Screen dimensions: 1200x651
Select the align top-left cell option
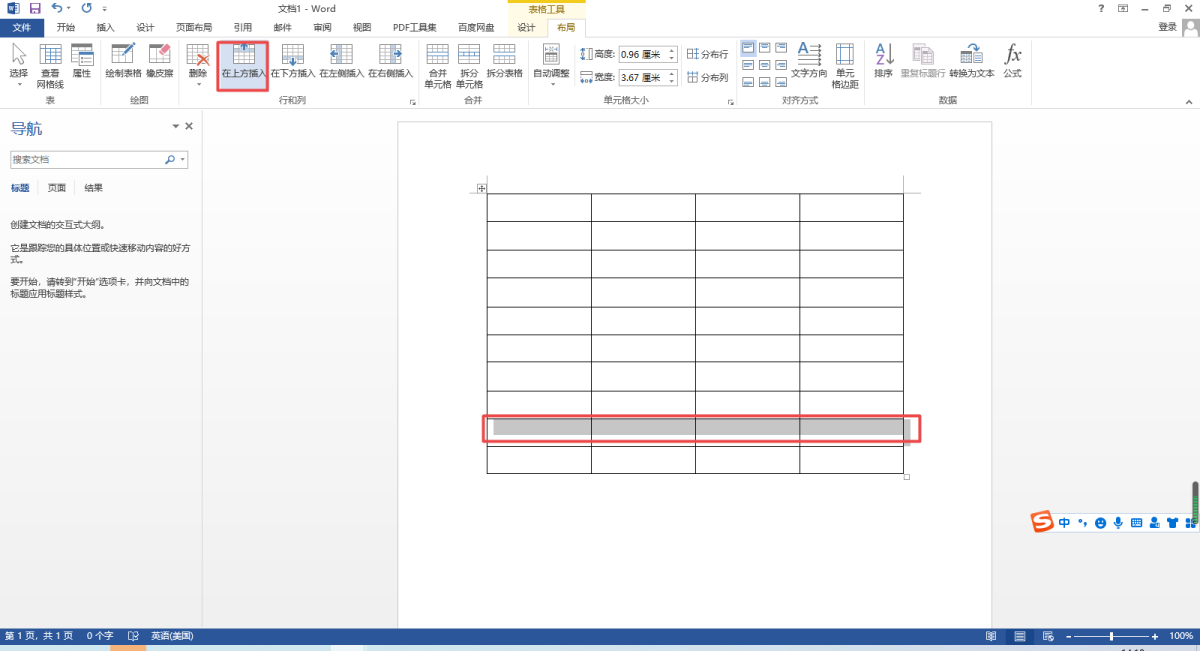[749, 48]
